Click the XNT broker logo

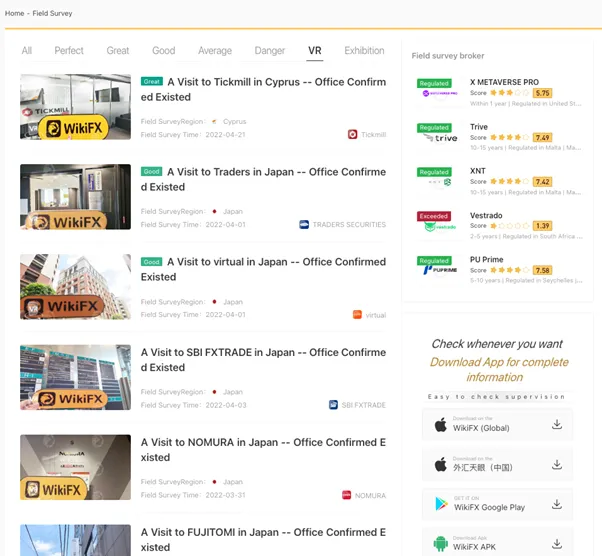[440, 182]
